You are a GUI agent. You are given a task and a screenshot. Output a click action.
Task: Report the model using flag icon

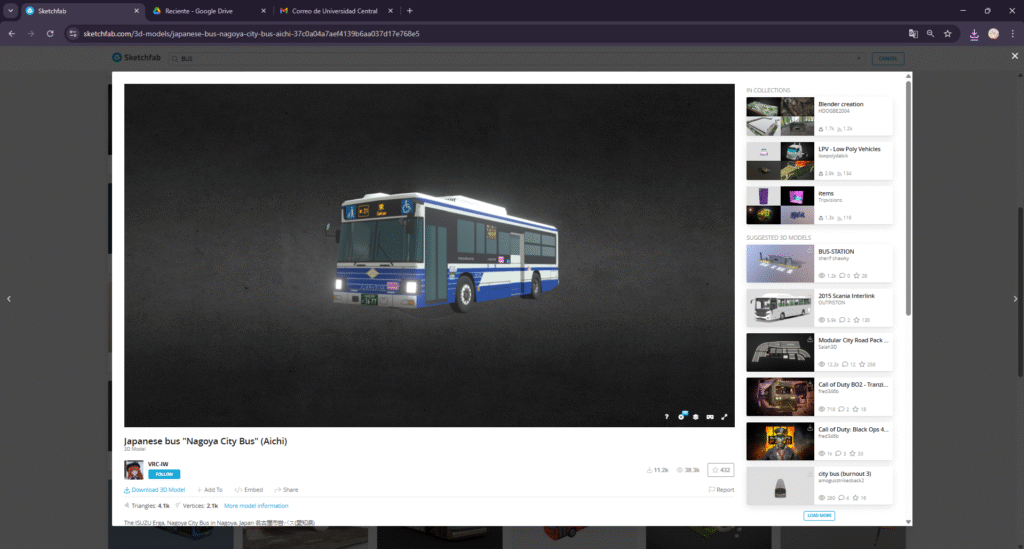tap(721, 490)
